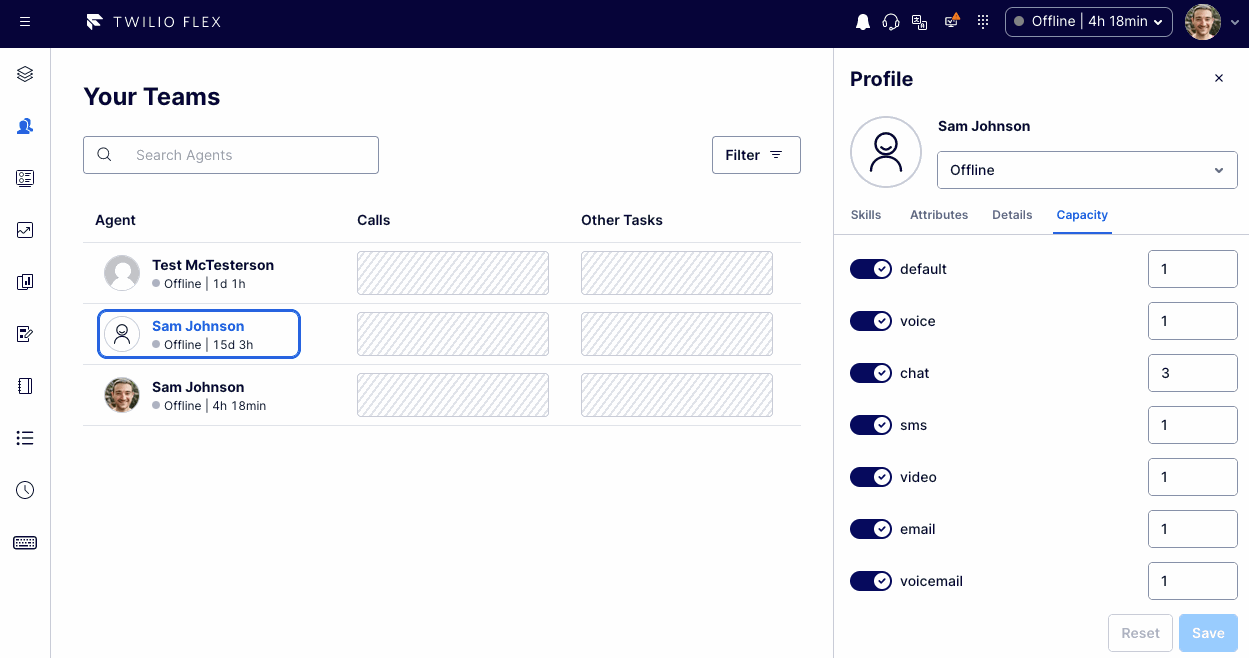Edit the default capacity value field
This screenshot has width=1249, height=658.
click(1193, 269)
